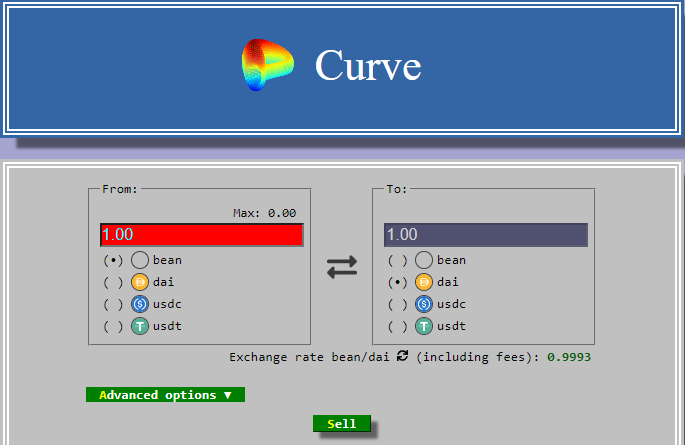Expand Advanced options dropdown

165,395
